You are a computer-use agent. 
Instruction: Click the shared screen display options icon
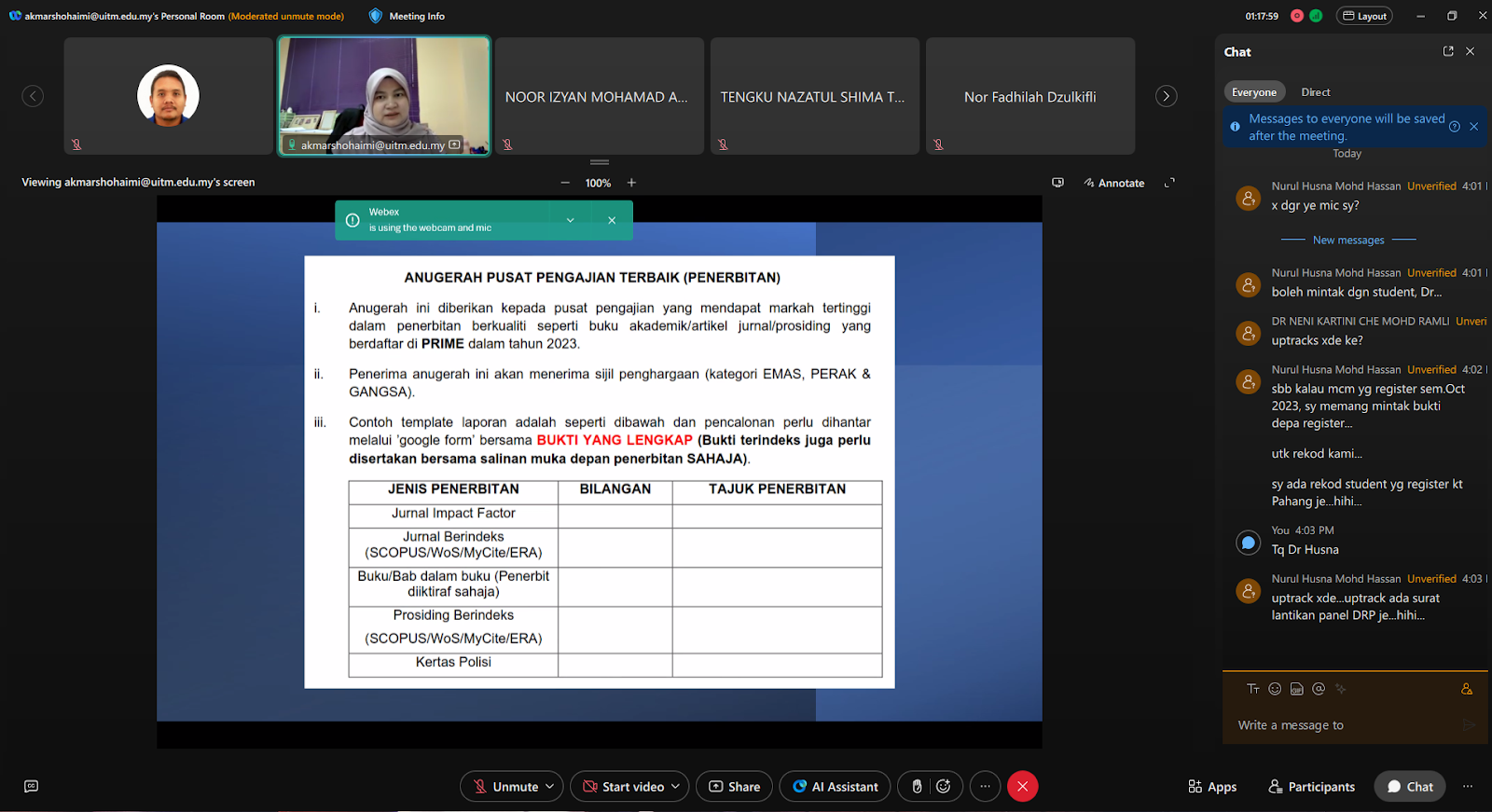[1057, 183]
